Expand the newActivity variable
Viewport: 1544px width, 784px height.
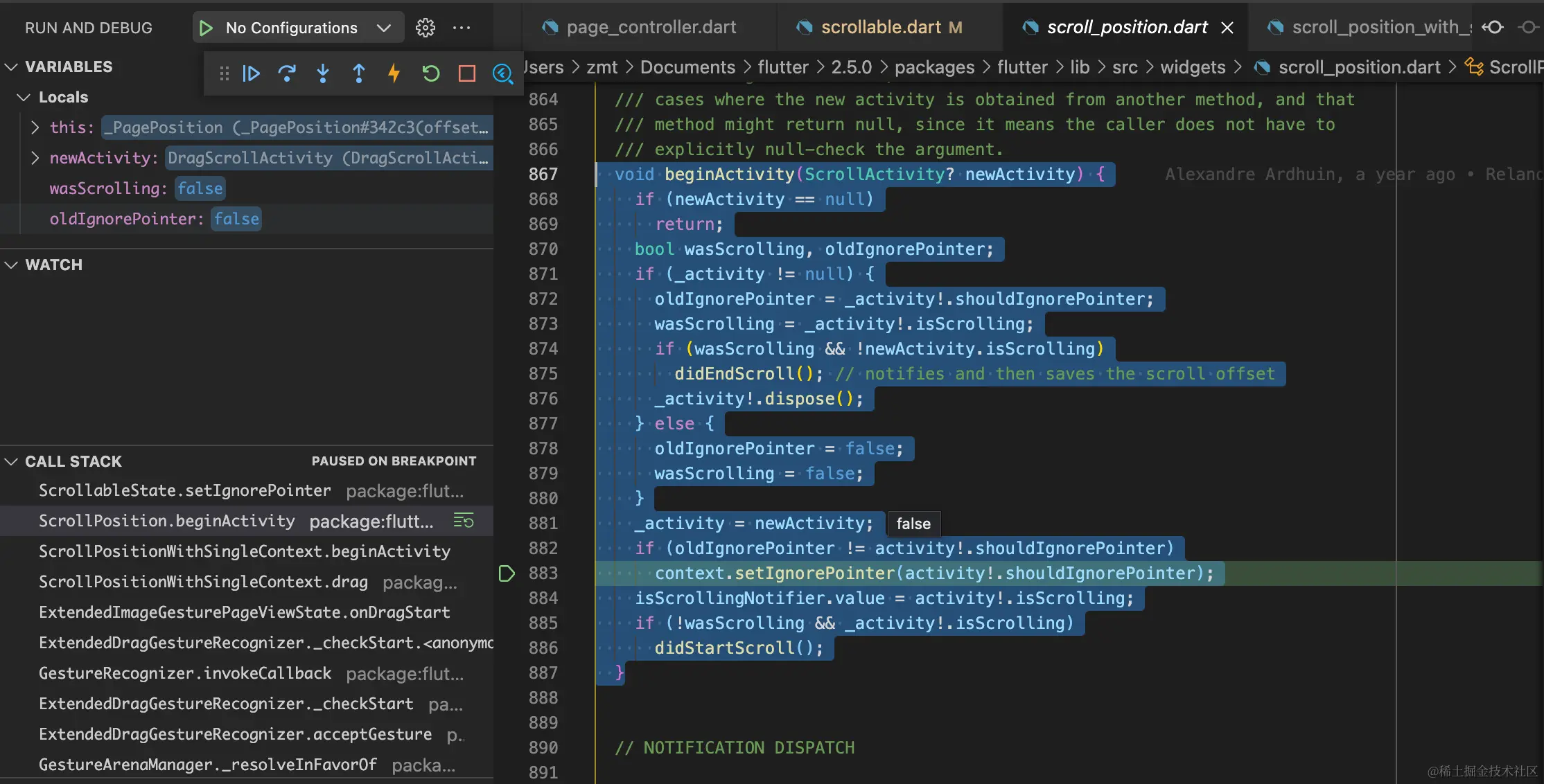tap(35, 159)
